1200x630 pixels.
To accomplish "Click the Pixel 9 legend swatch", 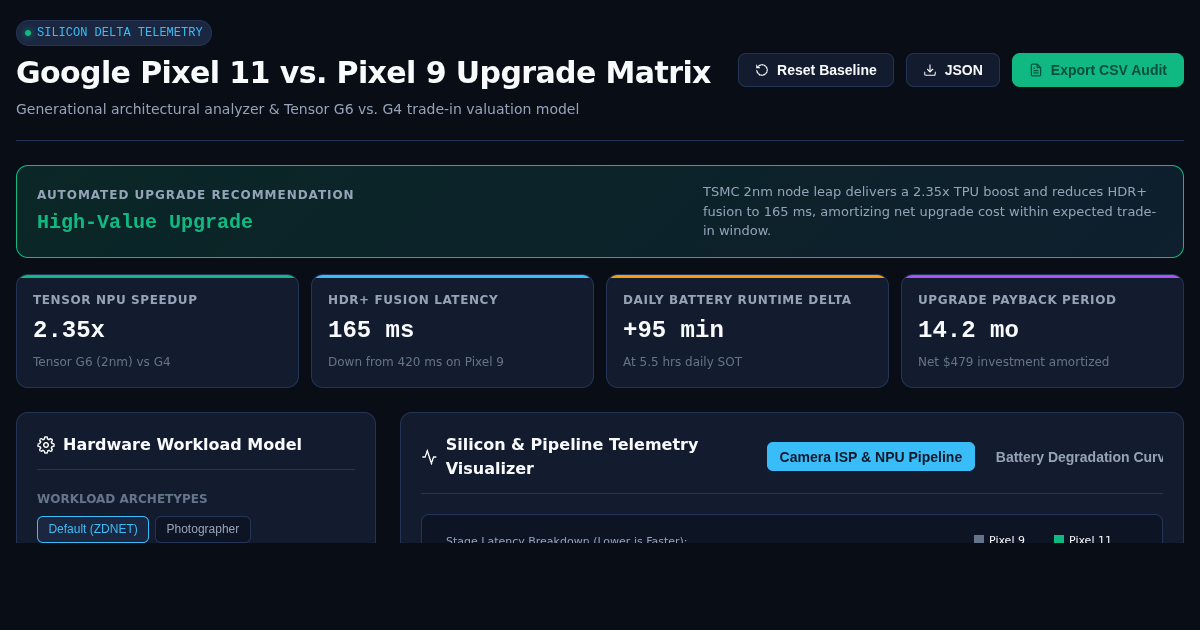I will 979,540.
